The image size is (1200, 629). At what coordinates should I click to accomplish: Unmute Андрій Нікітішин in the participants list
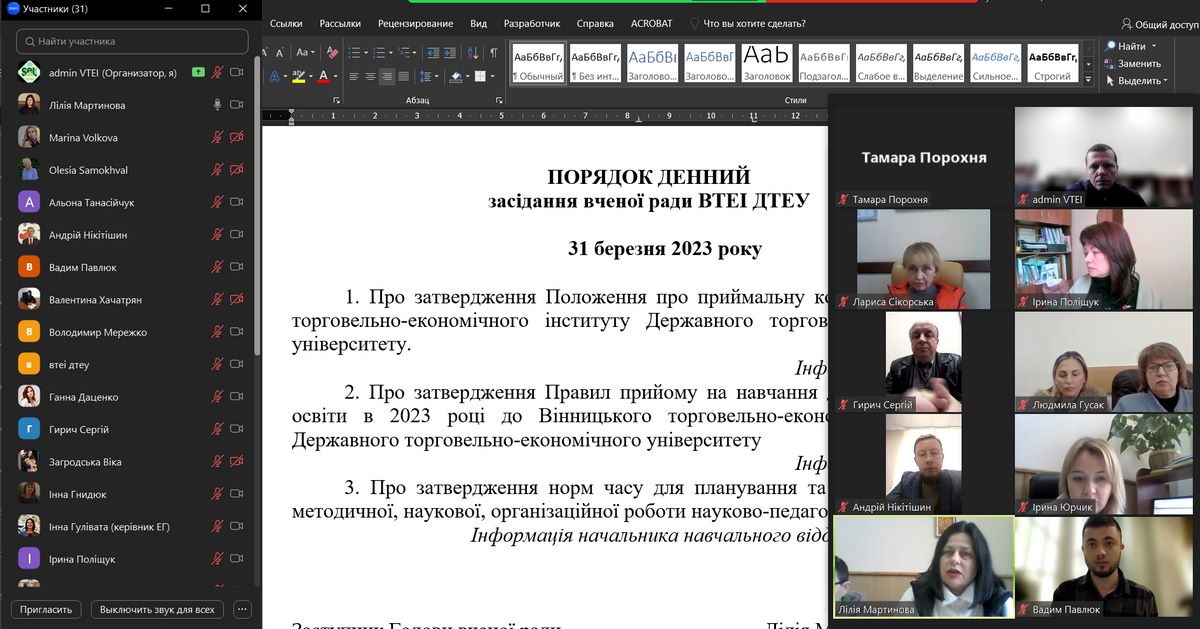pos(217,235)
